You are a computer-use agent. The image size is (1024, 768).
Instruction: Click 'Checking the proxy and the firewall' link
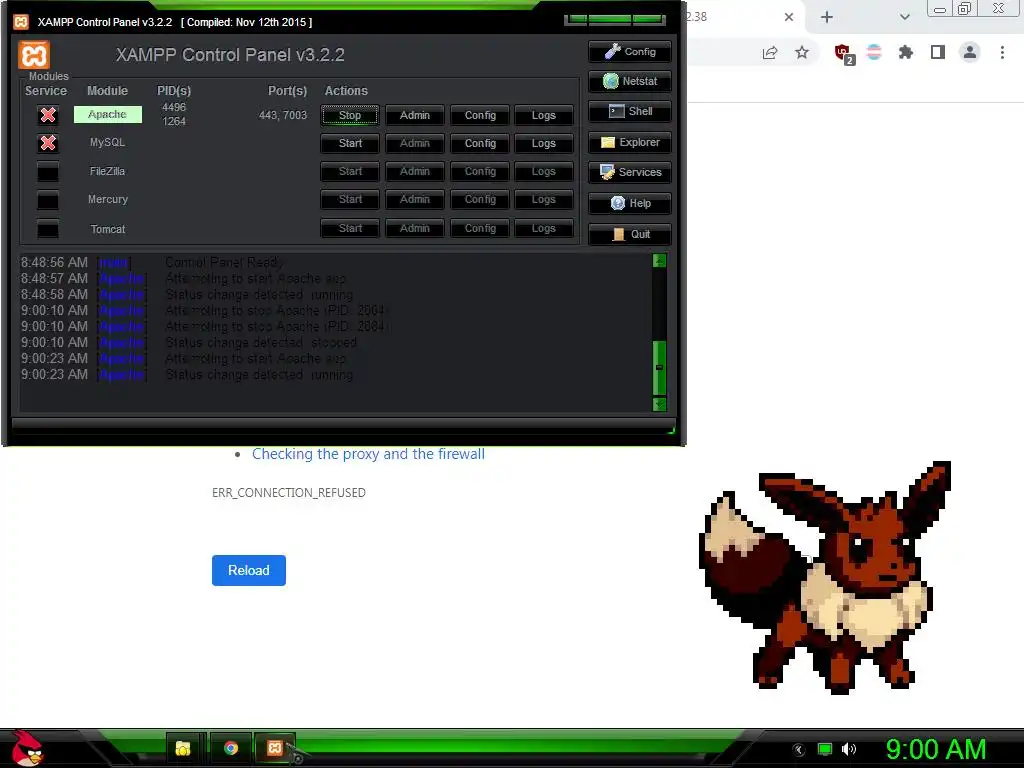[368, 454]
